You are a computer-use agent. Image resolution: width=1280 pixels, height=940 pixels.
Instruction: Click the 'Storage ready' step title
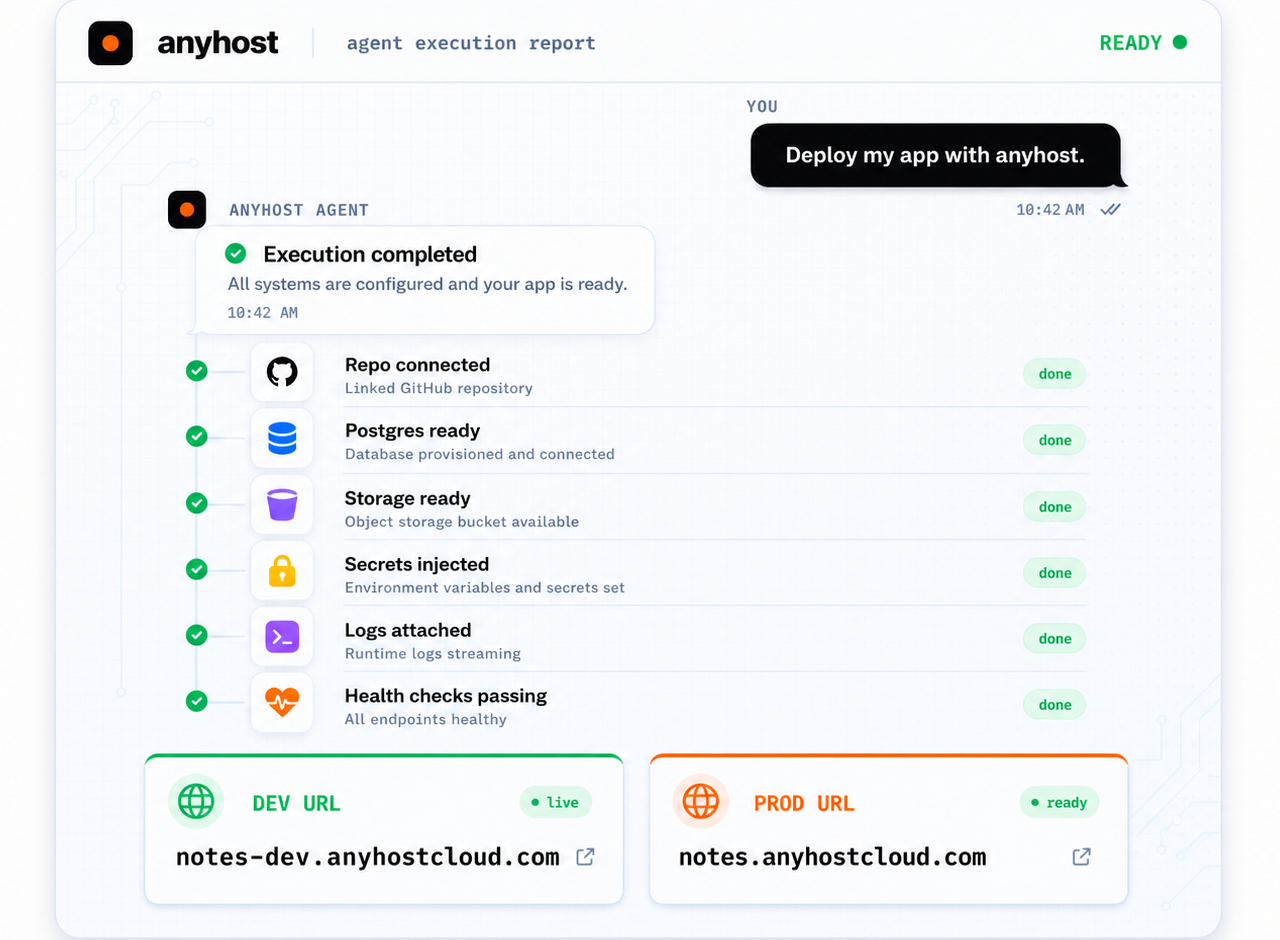pyautogui.click(x=407, y=498)
